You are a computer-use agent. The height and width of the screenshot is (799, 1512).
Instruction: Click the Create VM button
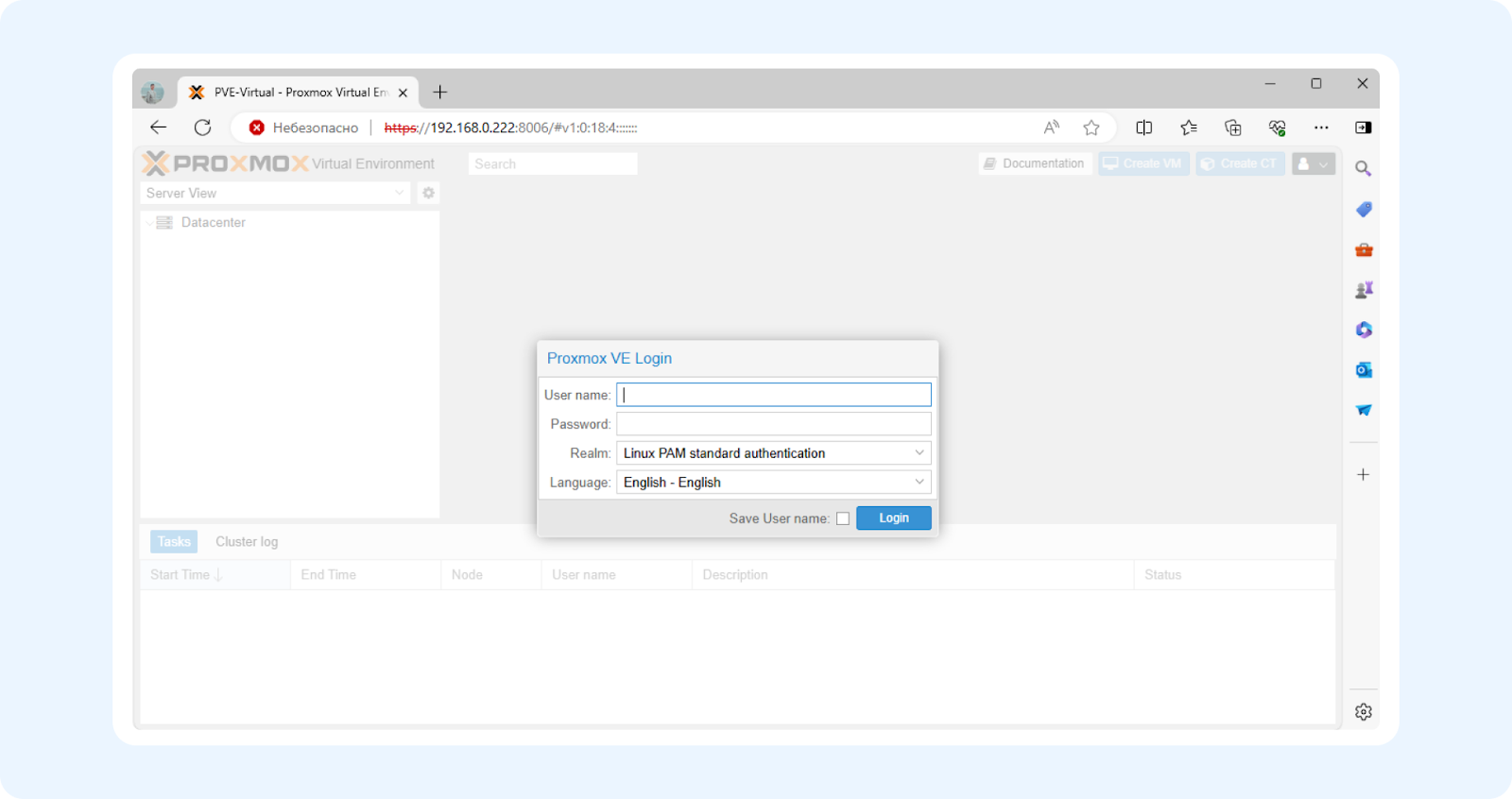[1143, 163]
